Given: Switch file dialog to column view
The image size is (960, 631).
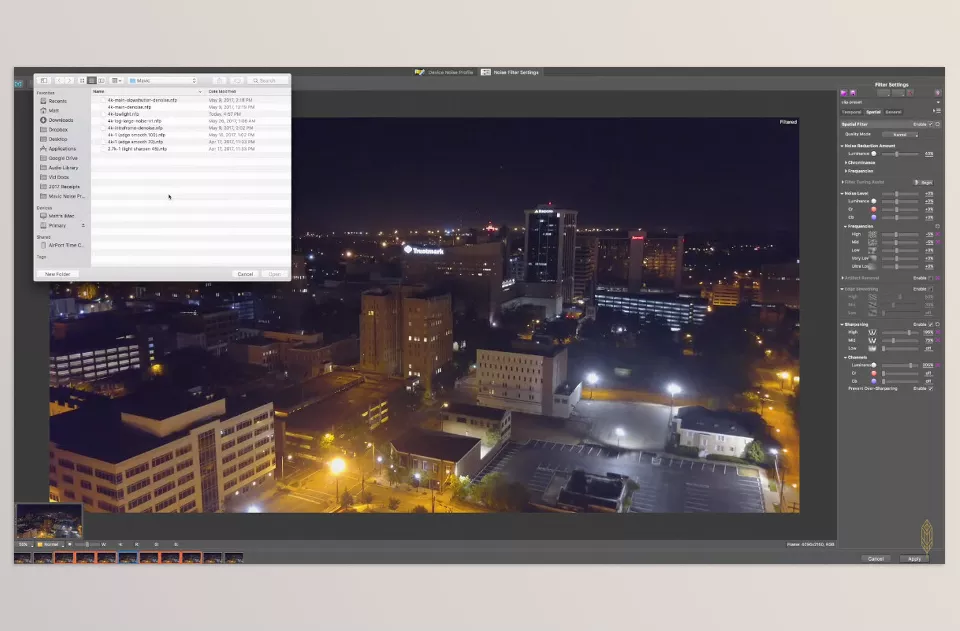Looking at the screenshot, I should [101, 81].
